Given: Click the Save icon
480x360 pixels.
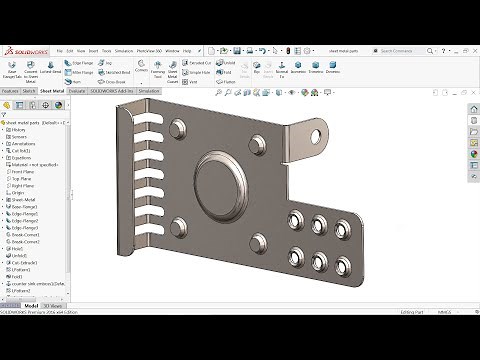Looking at the screenshot, I should tap(237, 51).
